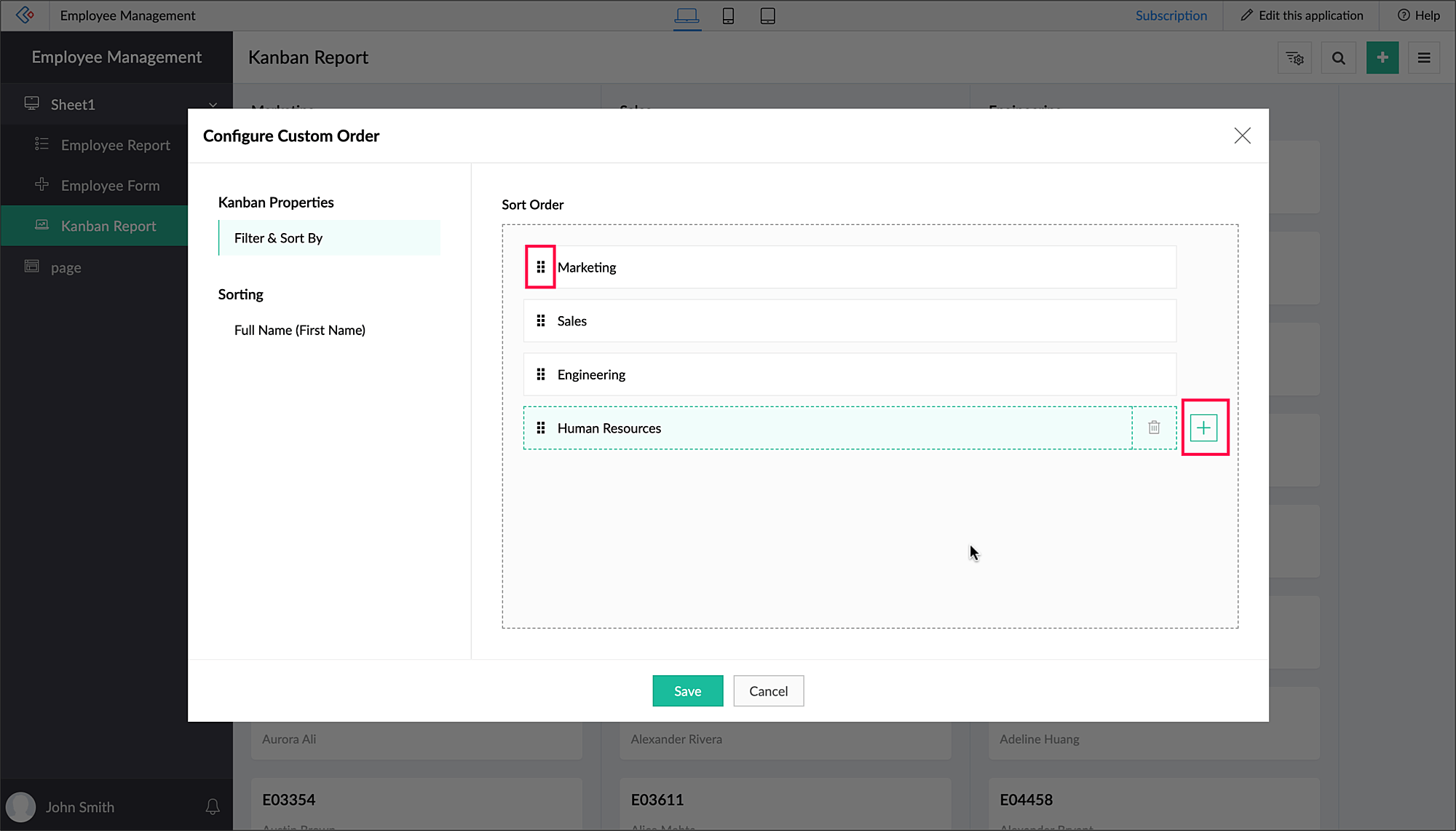Click the Engineering row drag handle
Viewport: 1456px width, 831px height.
[540, 374]
